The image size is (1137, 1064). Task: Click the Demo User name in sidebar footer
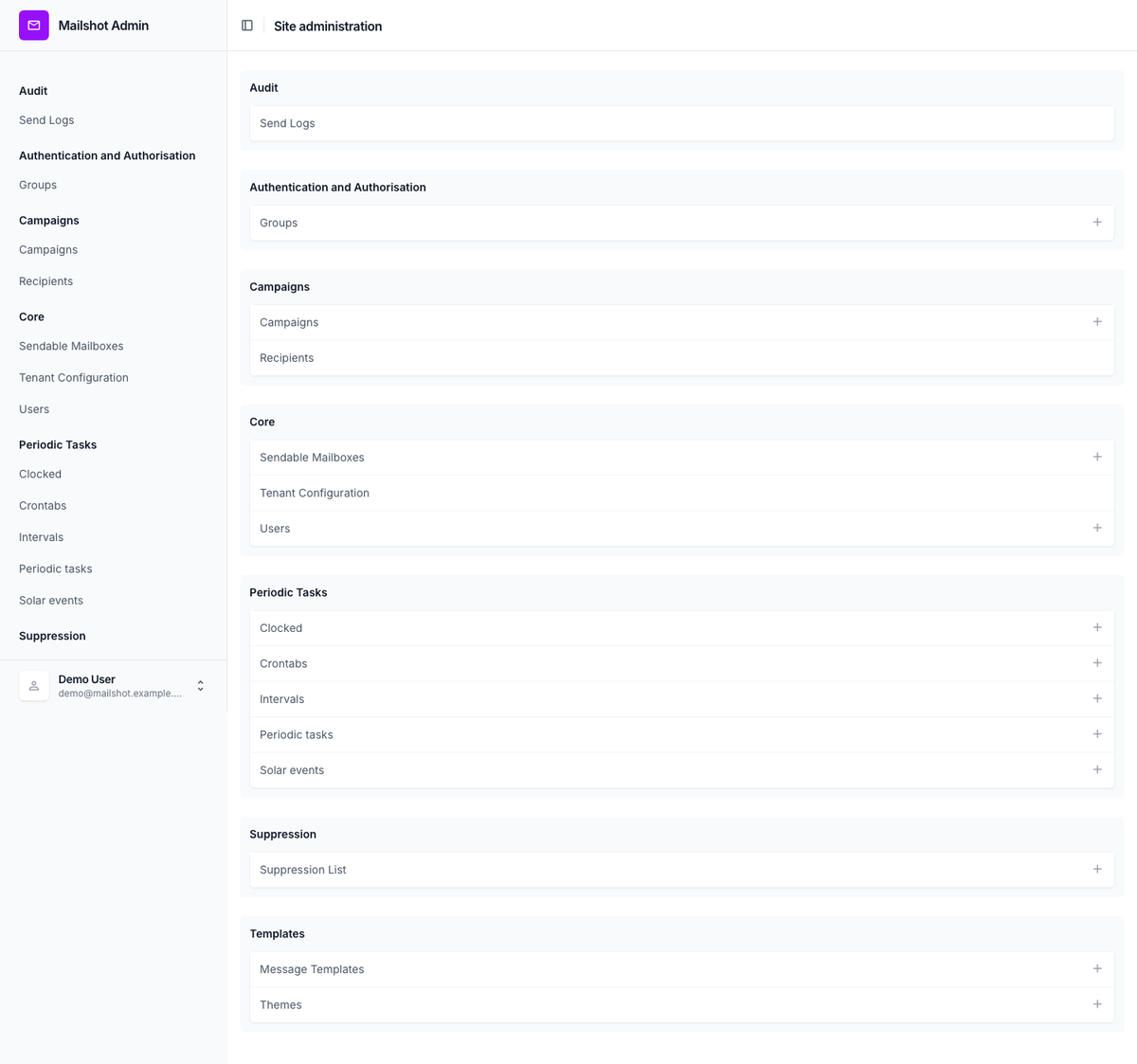tap(86, 679)
